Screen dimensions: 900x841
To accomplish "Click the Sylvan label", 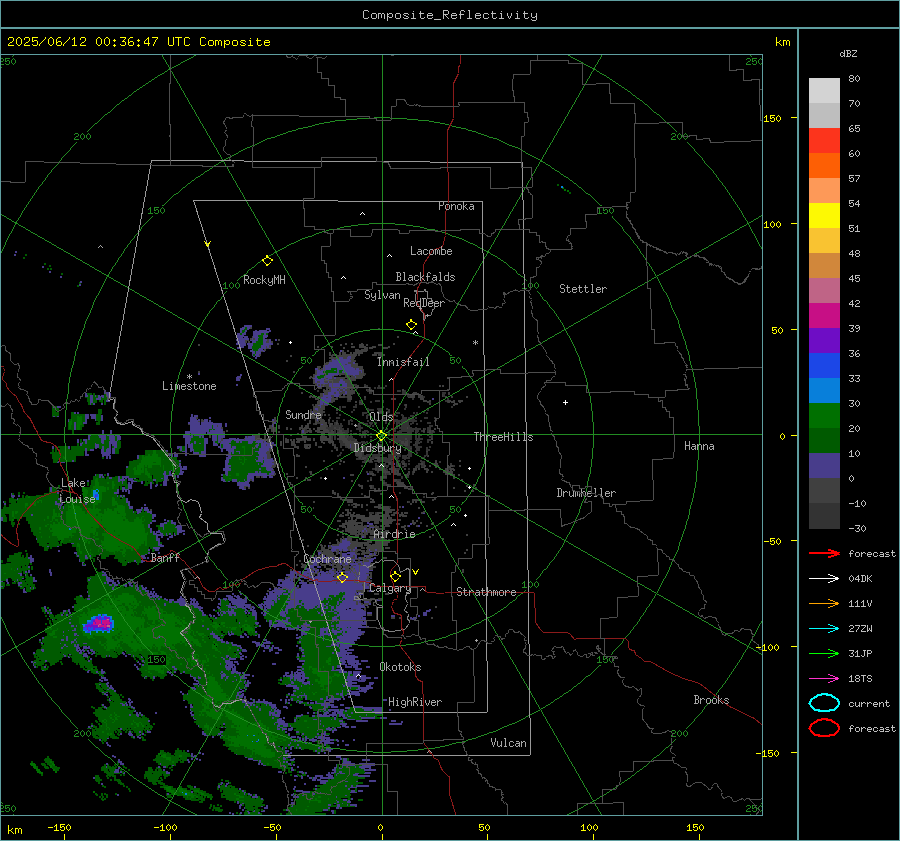I will tap(382, 296).
